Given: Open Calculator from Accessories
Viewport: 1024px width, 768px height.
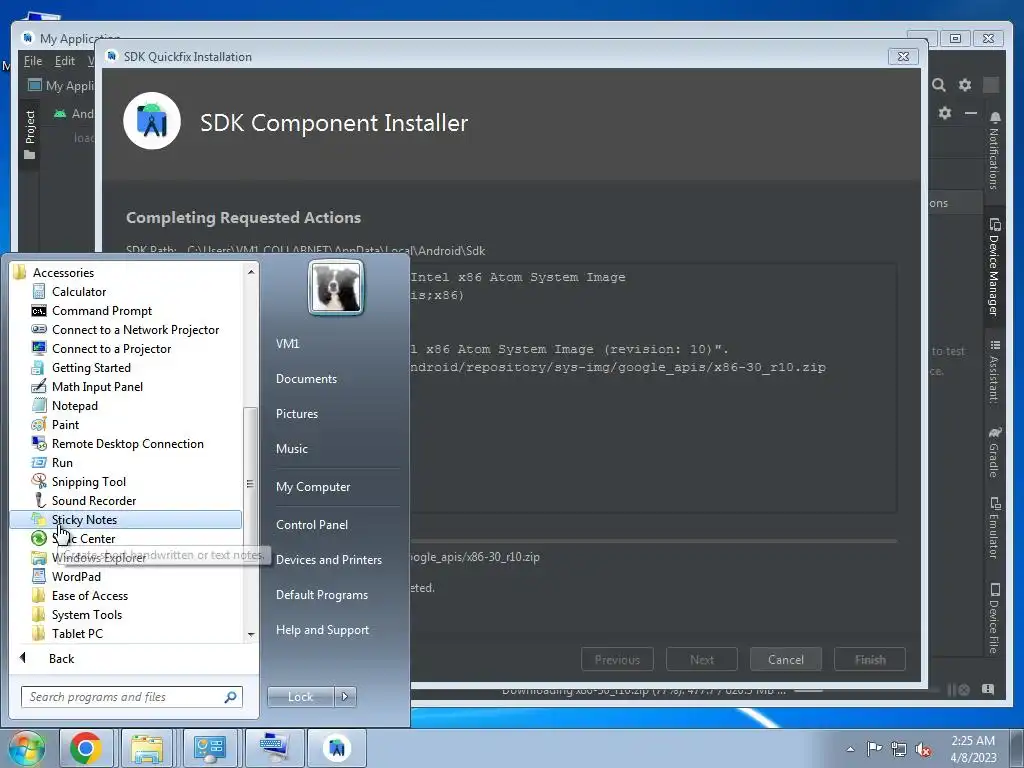Looking at the screenshot, I should (x=78, y=292).
